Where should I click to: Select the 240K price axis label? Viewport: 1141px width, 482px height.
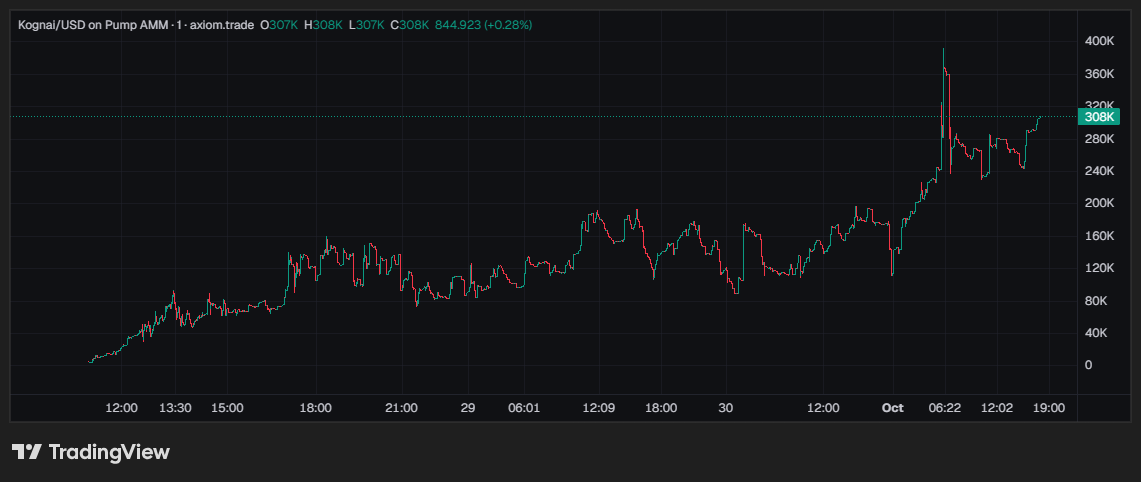1100,171
